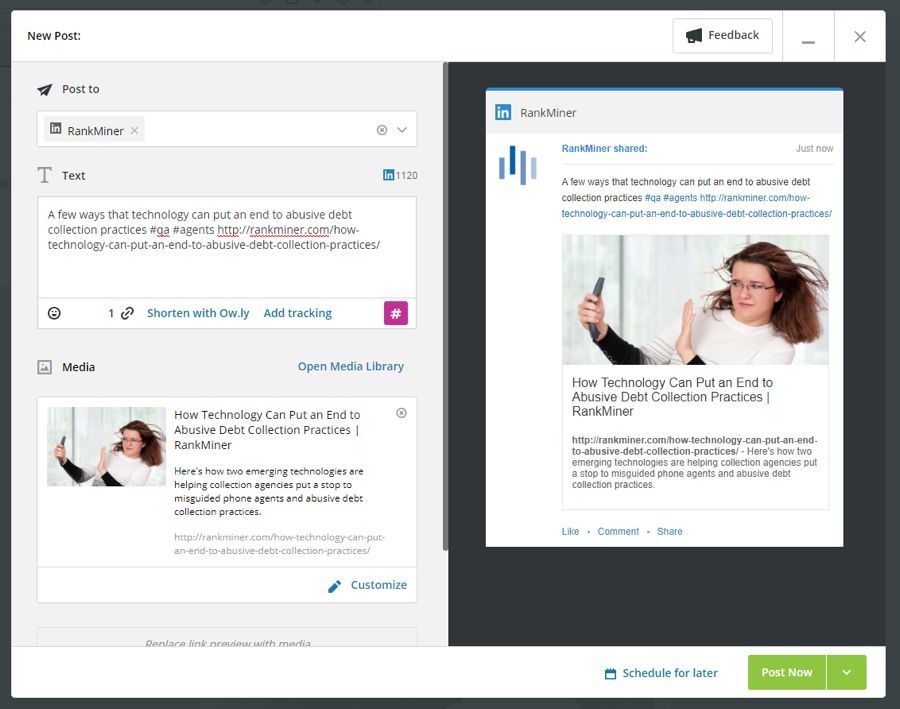Screen dimensions: 900x709
Task: Click Share in the preview
Action: (670, 532)
